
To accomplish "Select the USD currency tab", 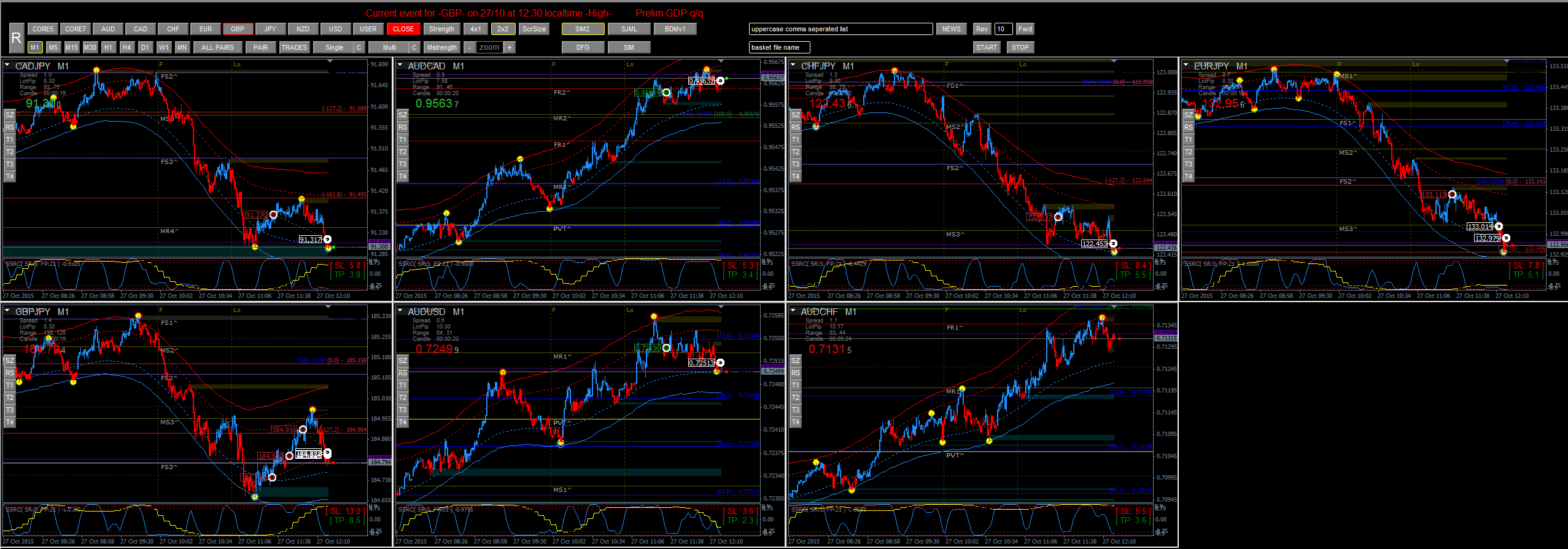I will pos(335,29).
